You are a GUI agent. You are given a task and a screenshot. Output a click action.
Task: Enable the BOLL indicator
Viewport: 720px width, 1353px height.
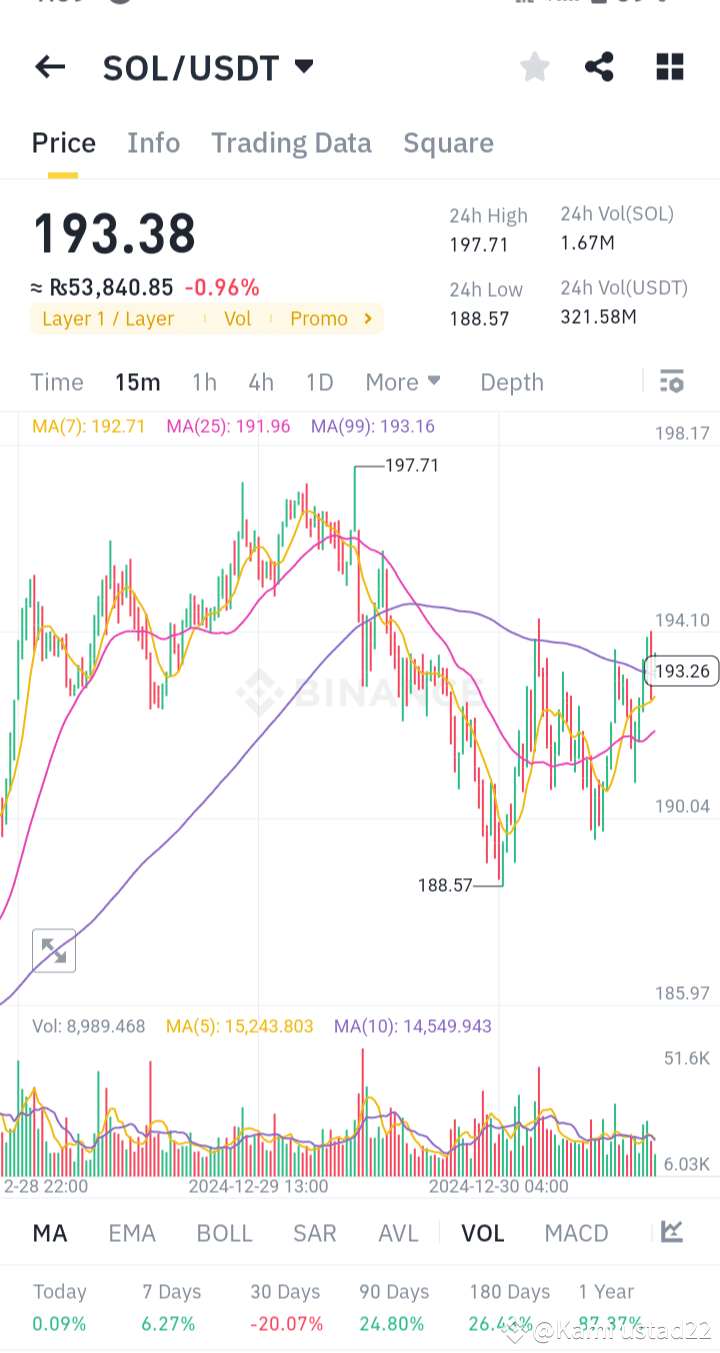point(224,1232)
